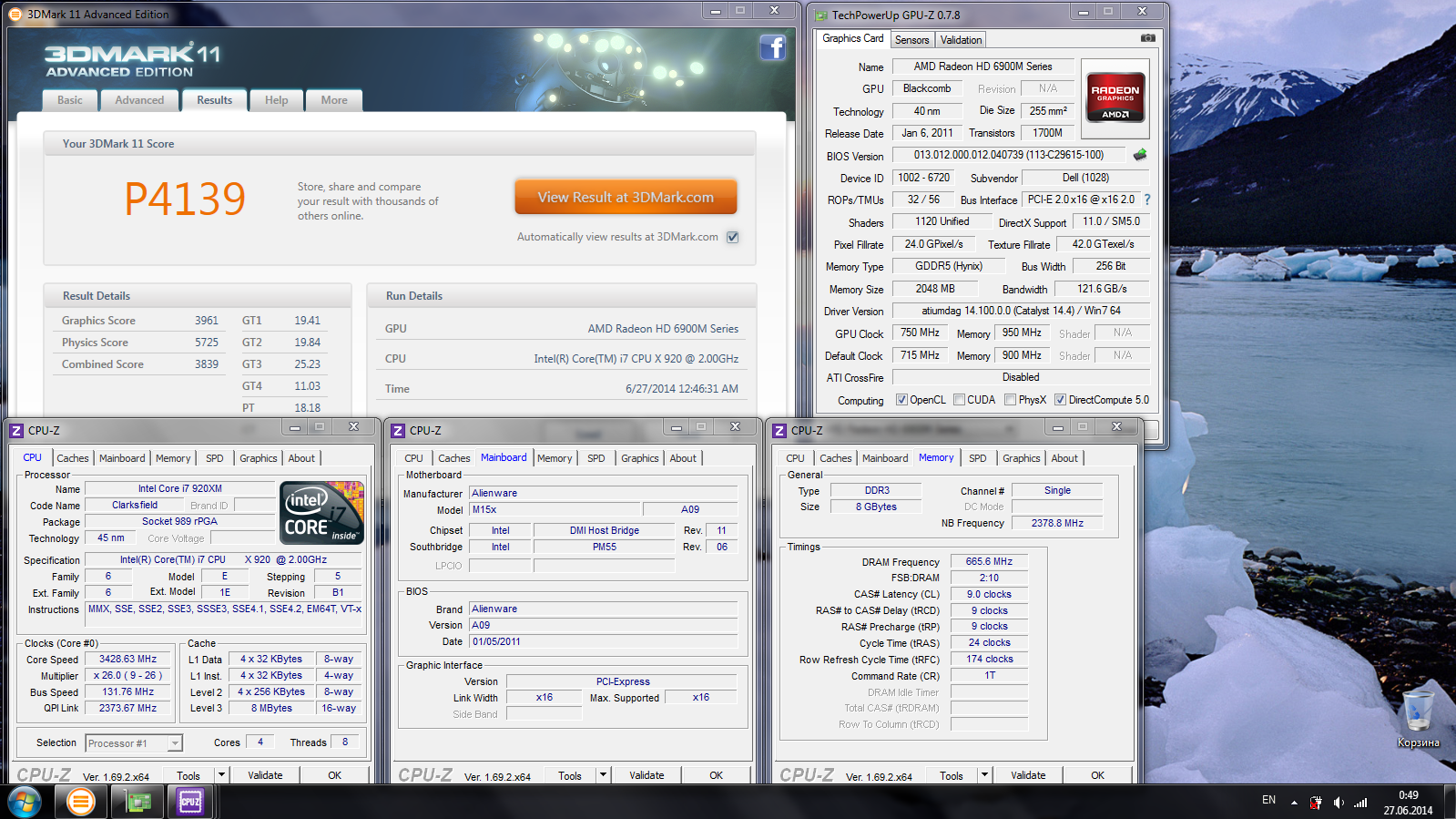Click View Result at 3DMark.com button
The image size is (1456, 819).
[x=626, y=197]
